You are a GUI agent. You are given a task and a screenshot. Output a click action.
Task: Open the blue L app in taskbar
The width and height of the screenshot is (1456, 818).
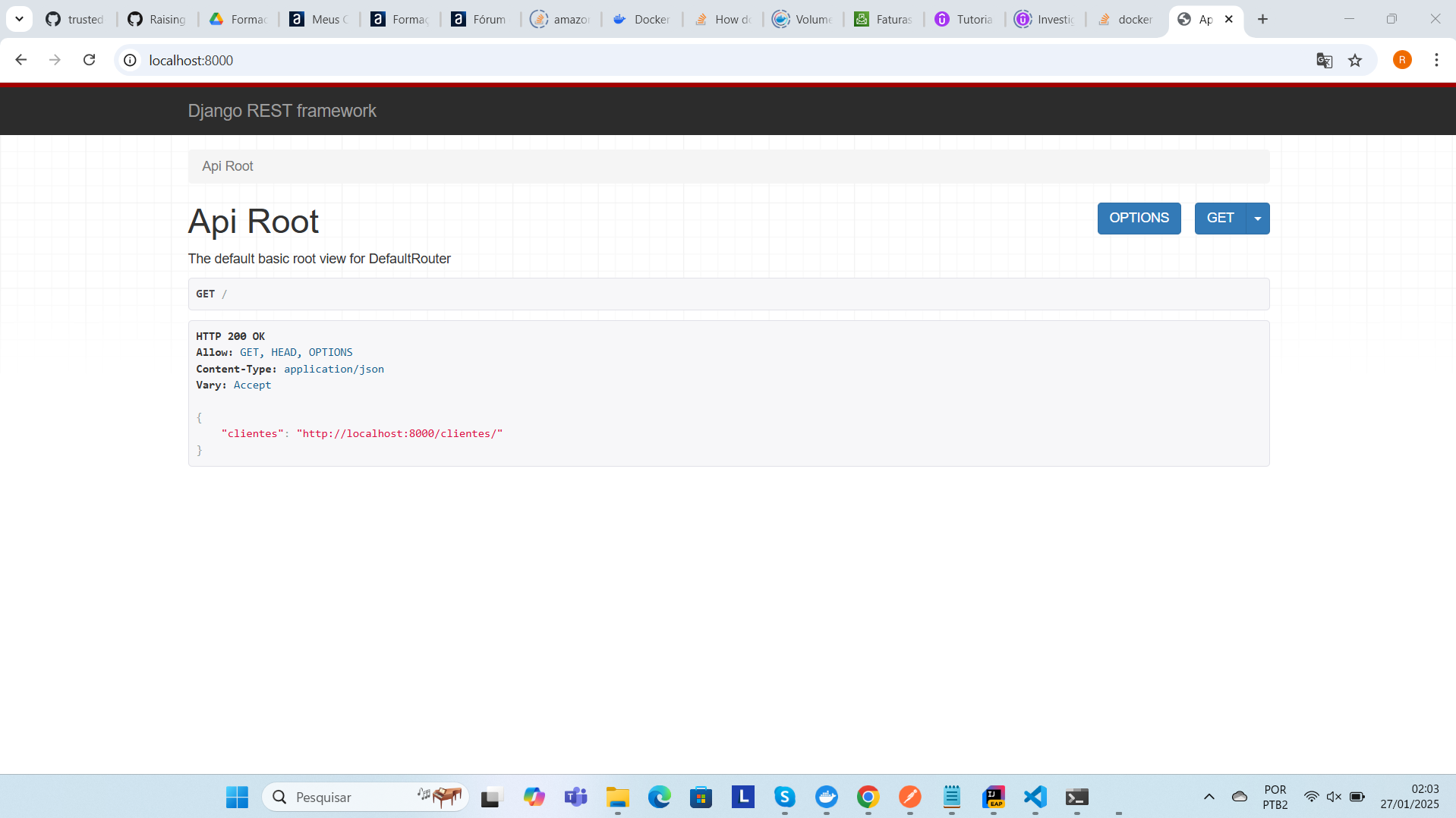[x=742, y=797]
